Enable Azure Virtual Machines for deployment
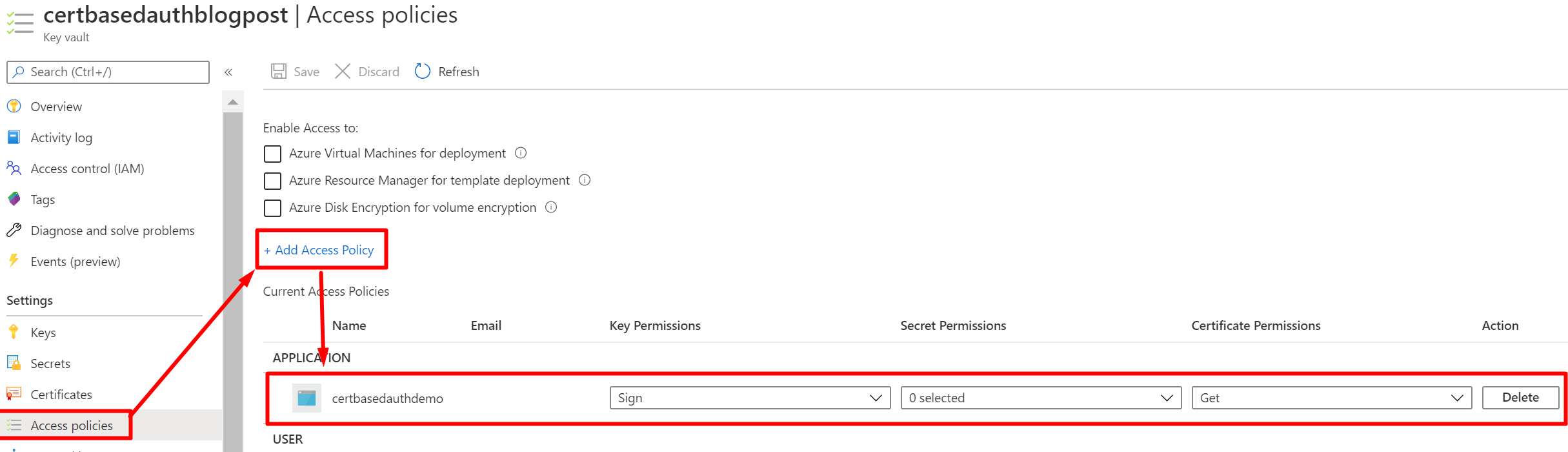 (x=272, y=154)
